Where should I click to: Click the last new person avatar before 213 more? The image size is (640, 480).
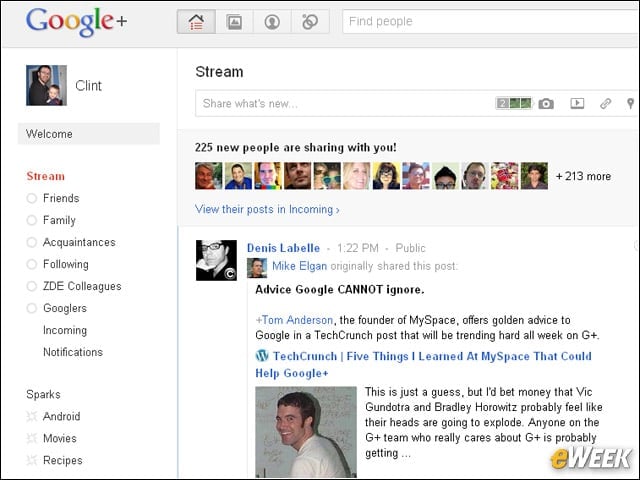534,176
